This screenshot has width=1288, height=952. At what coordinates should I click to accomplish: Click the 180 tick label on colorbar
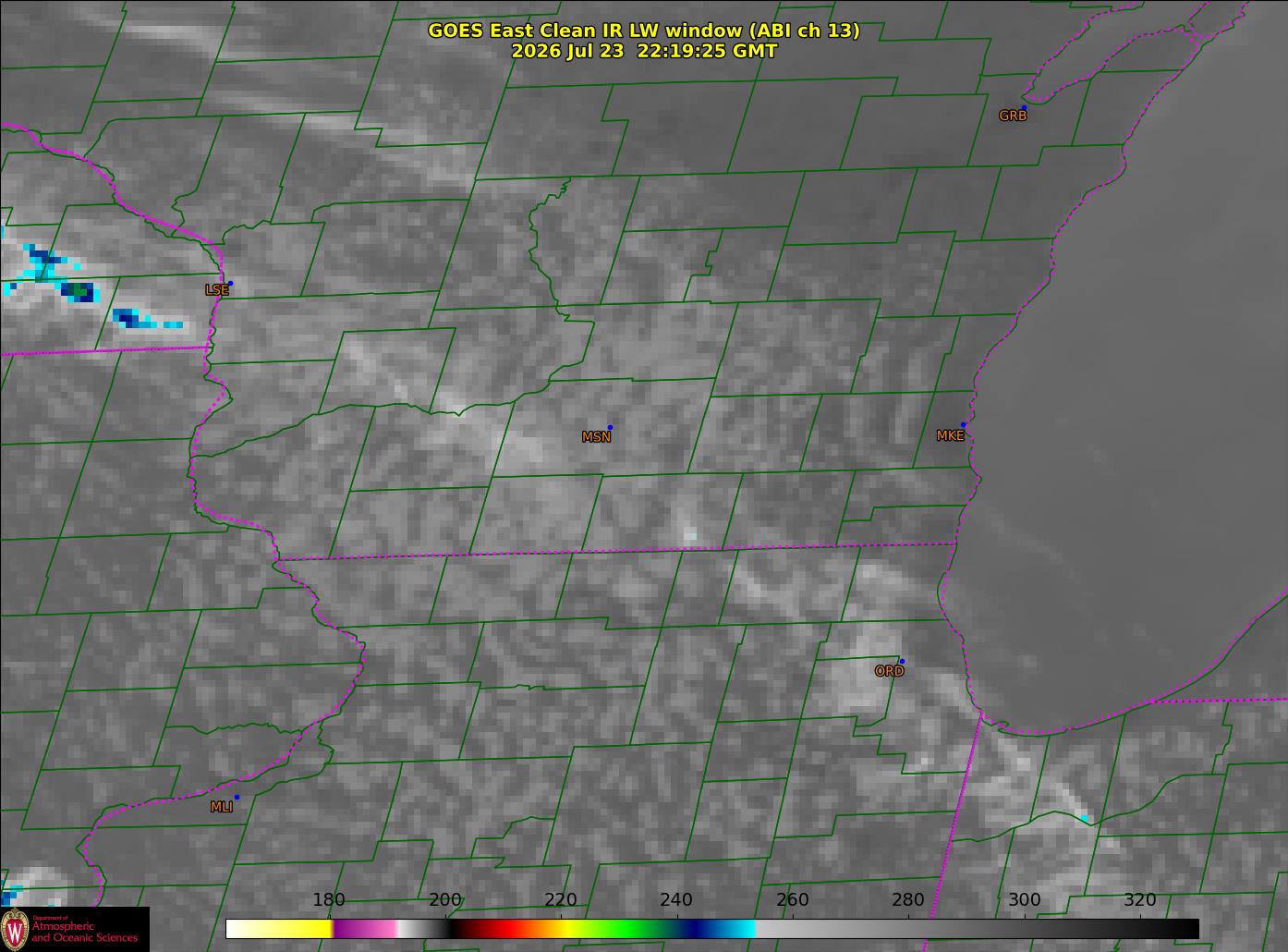(x=328, y=900)
